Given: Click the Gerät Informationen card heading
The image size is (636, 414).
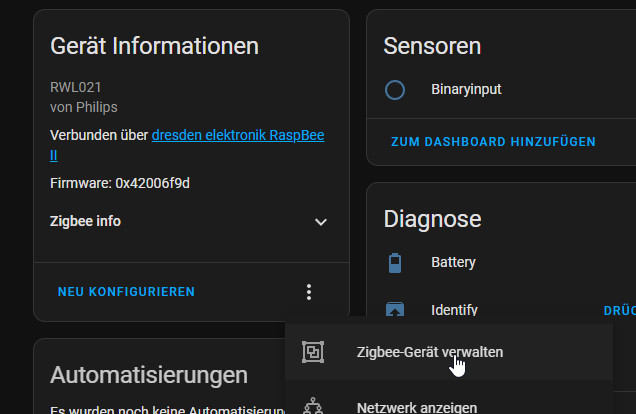Looking at the screenshot, I should pyautogui.click(x=154, y=46).
